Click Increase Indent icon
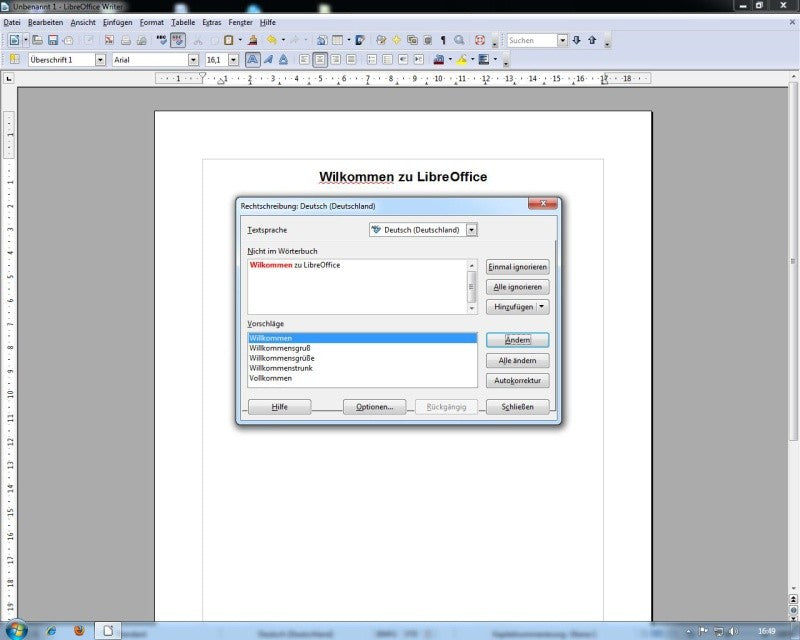The width and height of the screenshot is (800, 640). click(419, 60)
